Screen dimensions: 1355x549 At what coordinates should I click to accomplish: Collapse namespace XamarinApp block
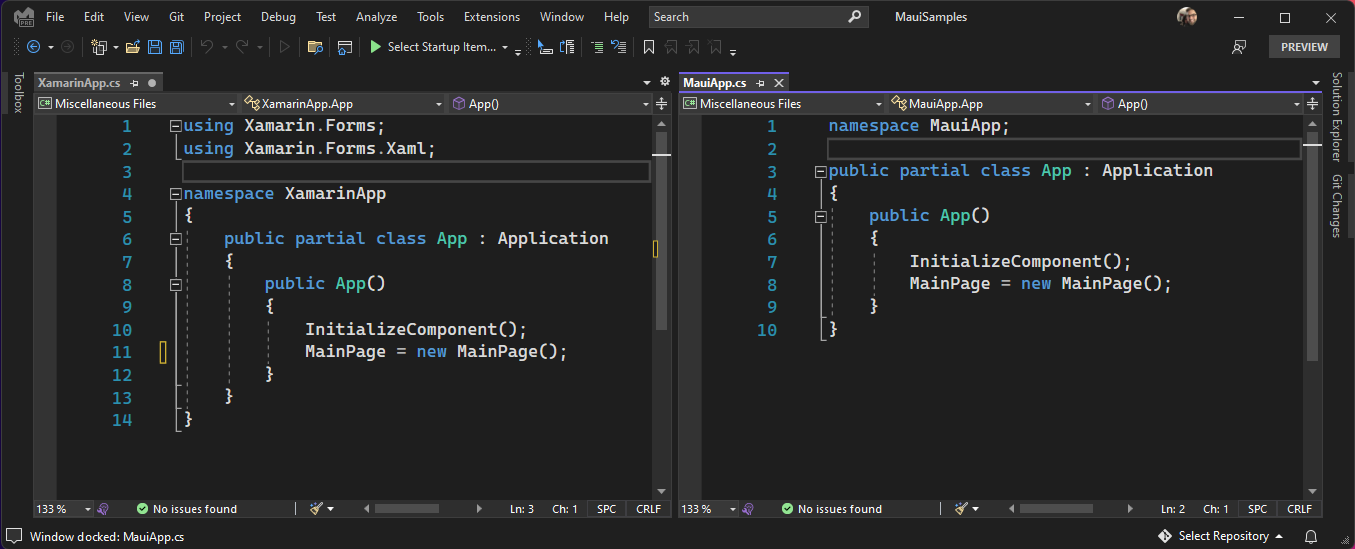coord(176,194)
